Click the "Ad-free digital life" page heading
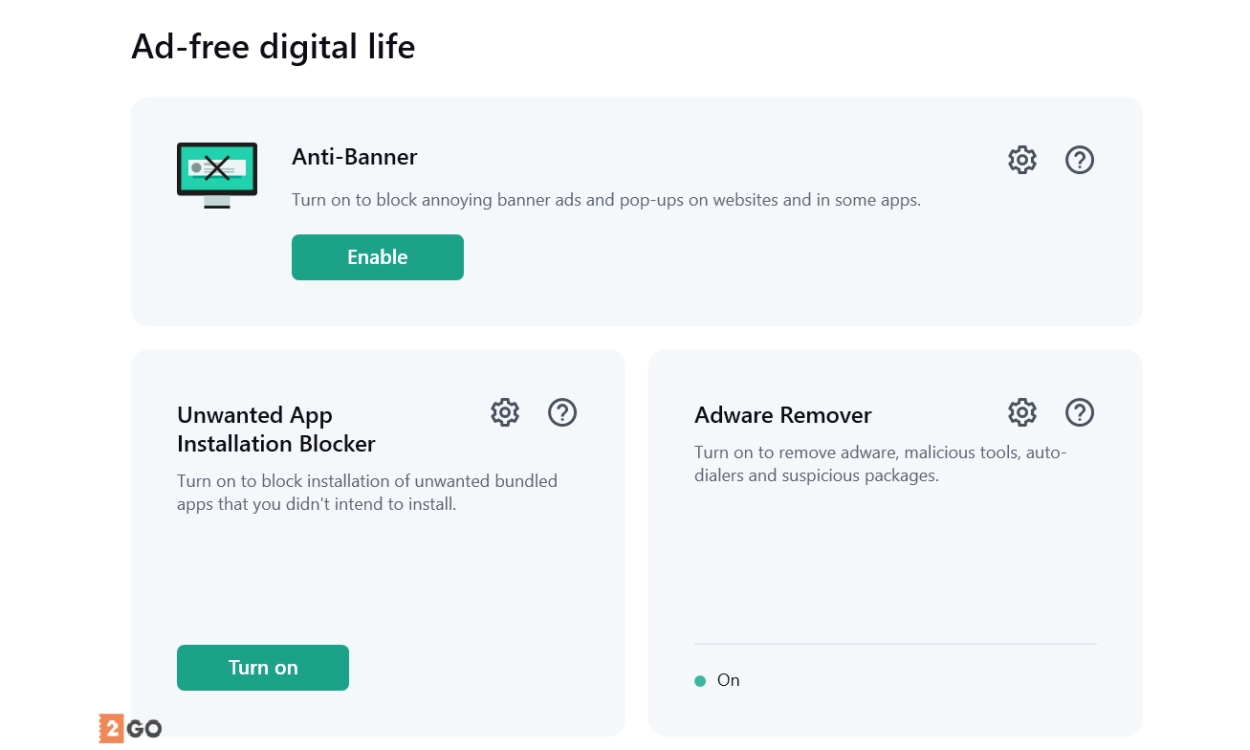 273,47
